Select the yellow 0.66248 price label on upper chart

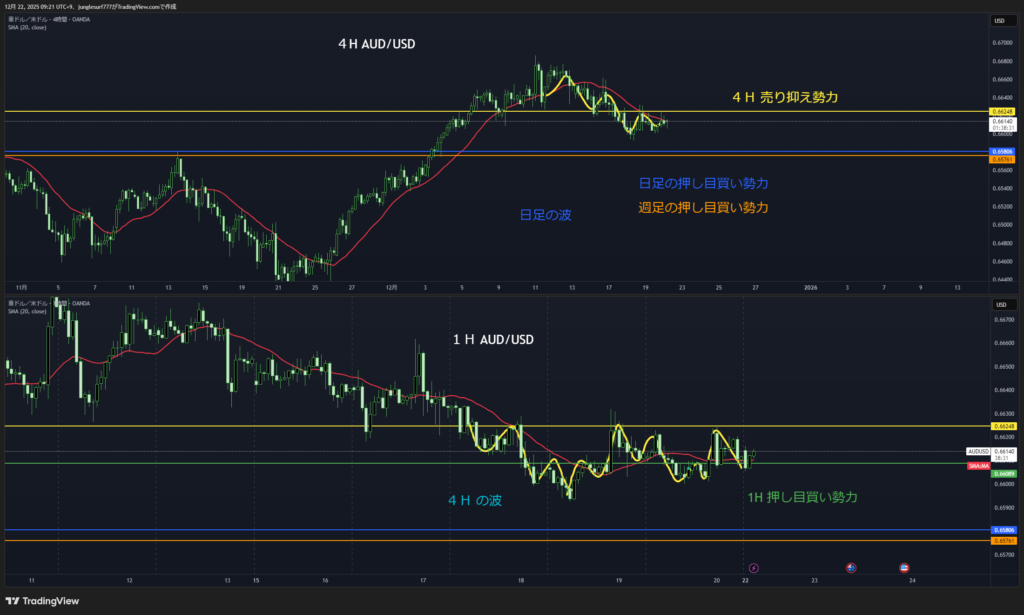click(1001, 111)
